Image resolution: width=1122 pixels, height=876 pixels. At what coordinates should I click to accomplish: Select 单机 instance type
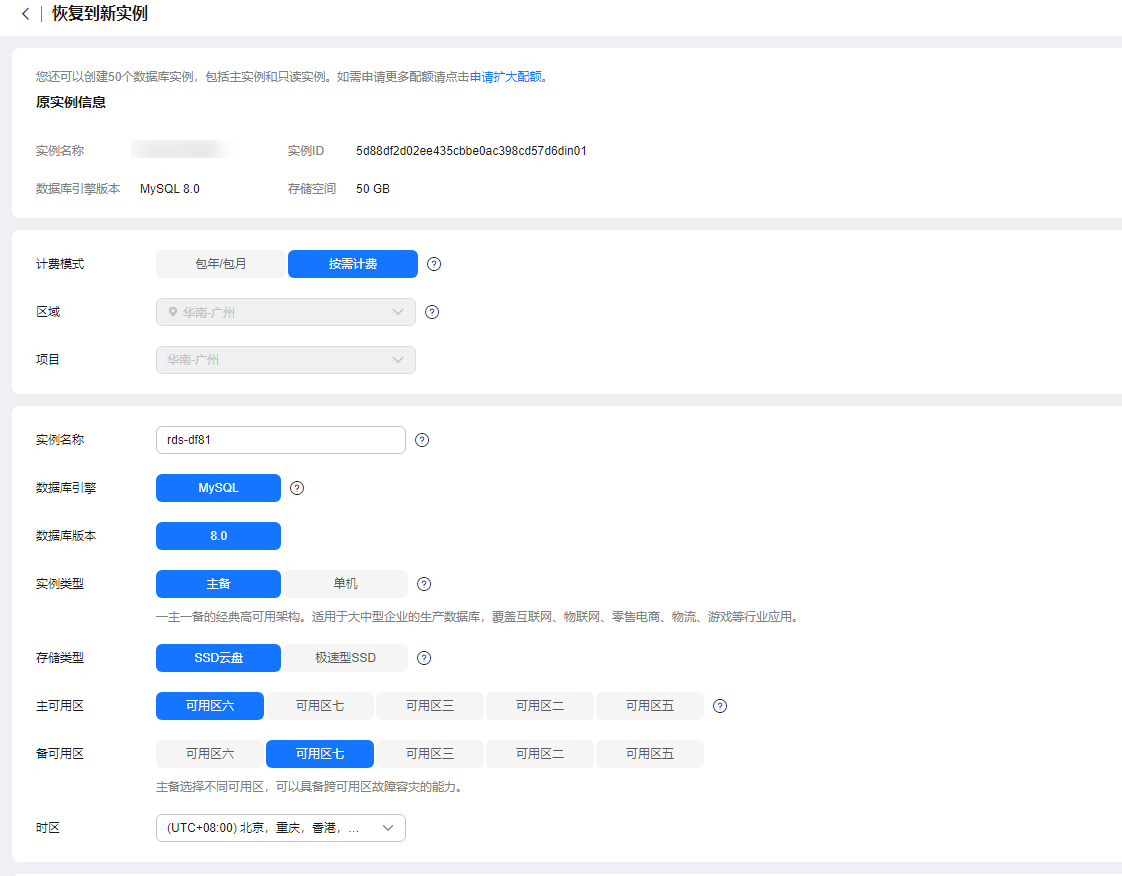coord(345,584)
